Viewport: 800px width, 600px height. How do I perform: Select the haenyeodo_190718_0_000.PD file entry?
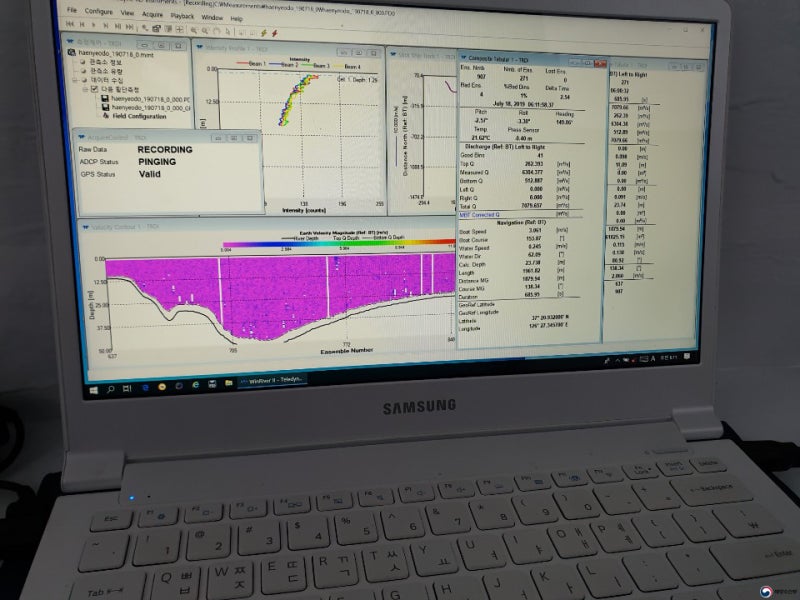(x=151, y=99)
